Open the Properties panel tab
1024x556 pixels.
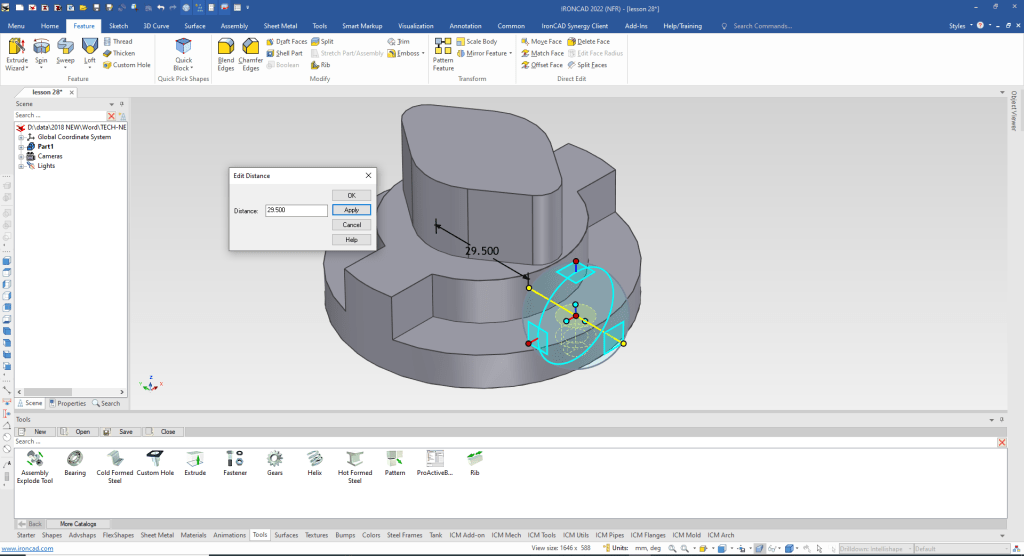tap(67, 403)
